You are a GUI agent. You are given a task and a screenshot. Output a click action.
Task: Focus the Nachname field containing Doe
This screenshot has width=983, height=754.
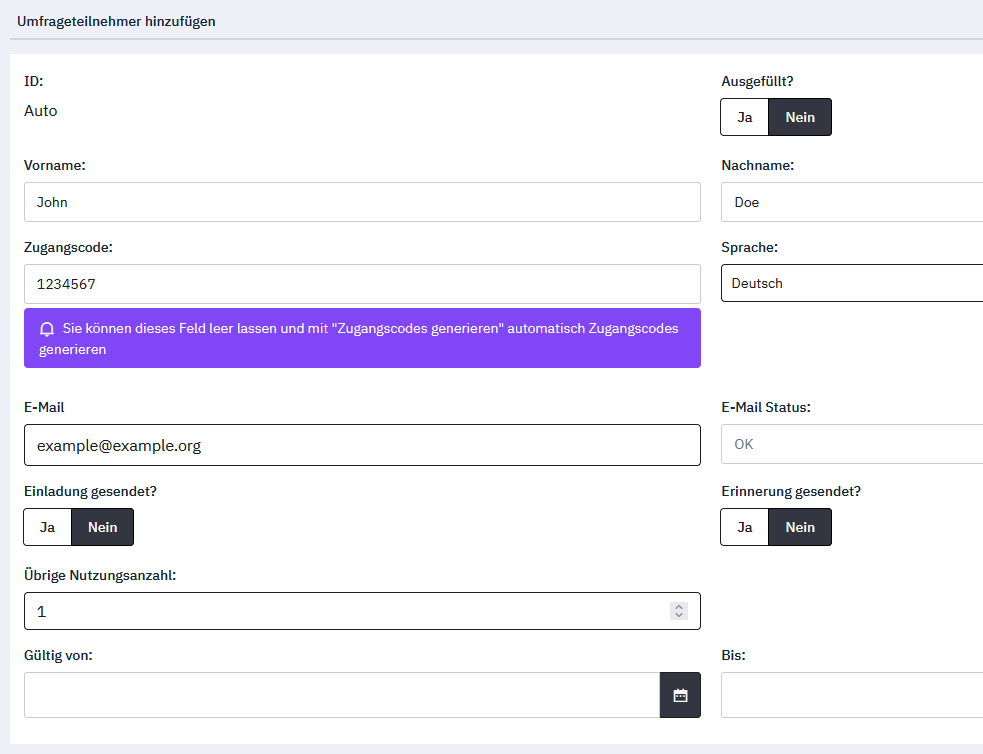851,202
